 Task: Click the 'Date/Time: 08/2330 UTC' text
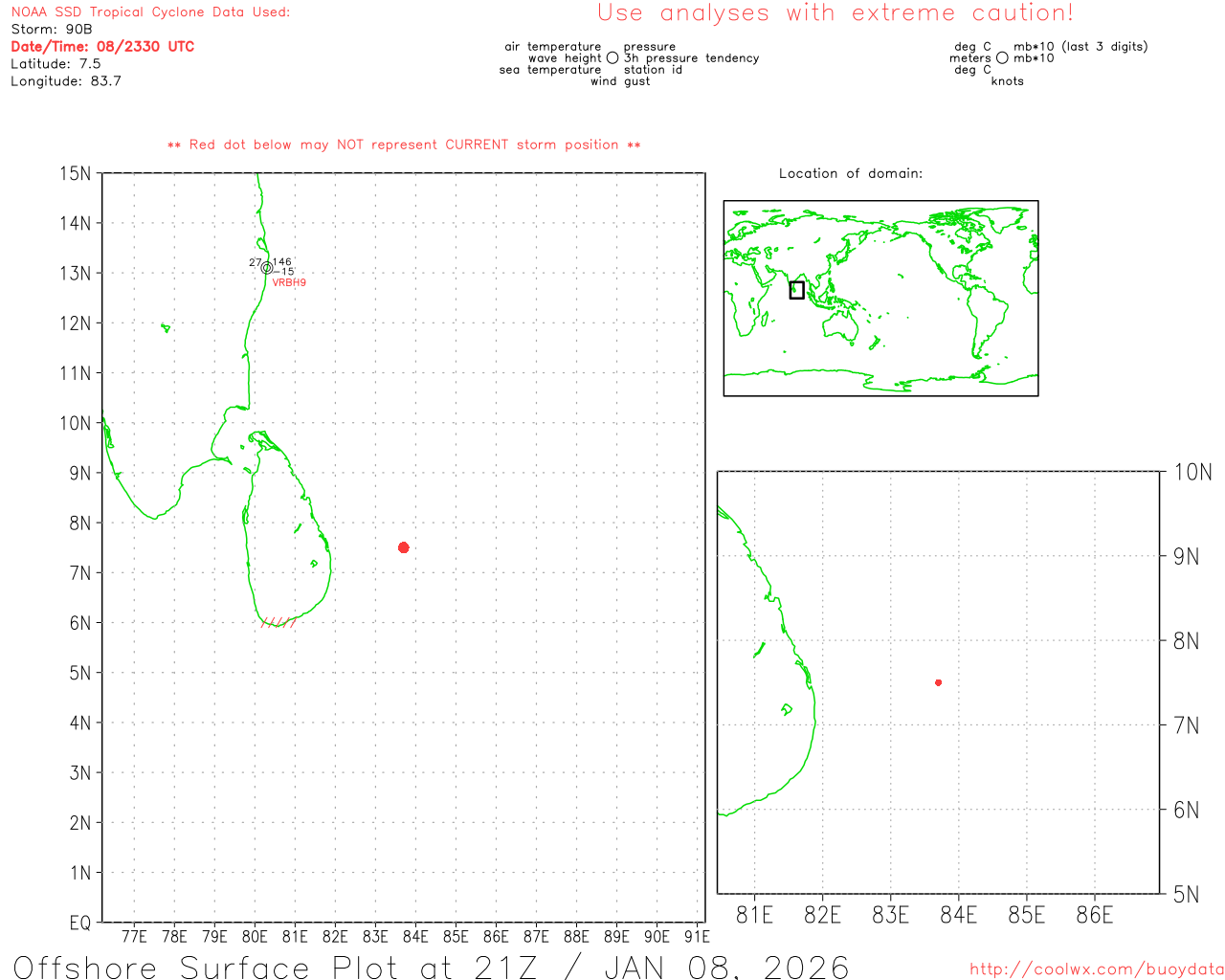(102, 47)
